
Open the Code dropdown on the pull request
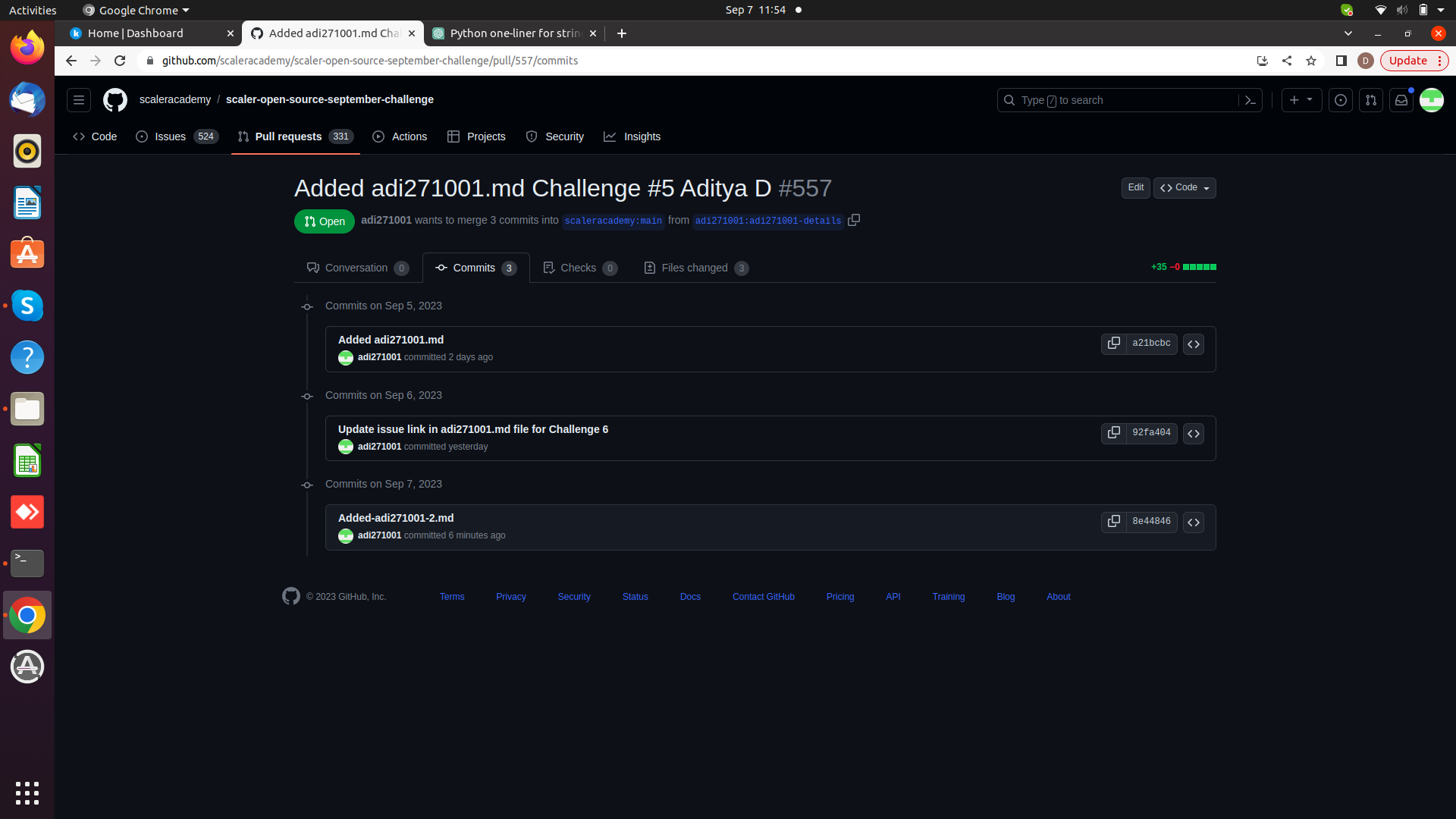click(1184, 187)
